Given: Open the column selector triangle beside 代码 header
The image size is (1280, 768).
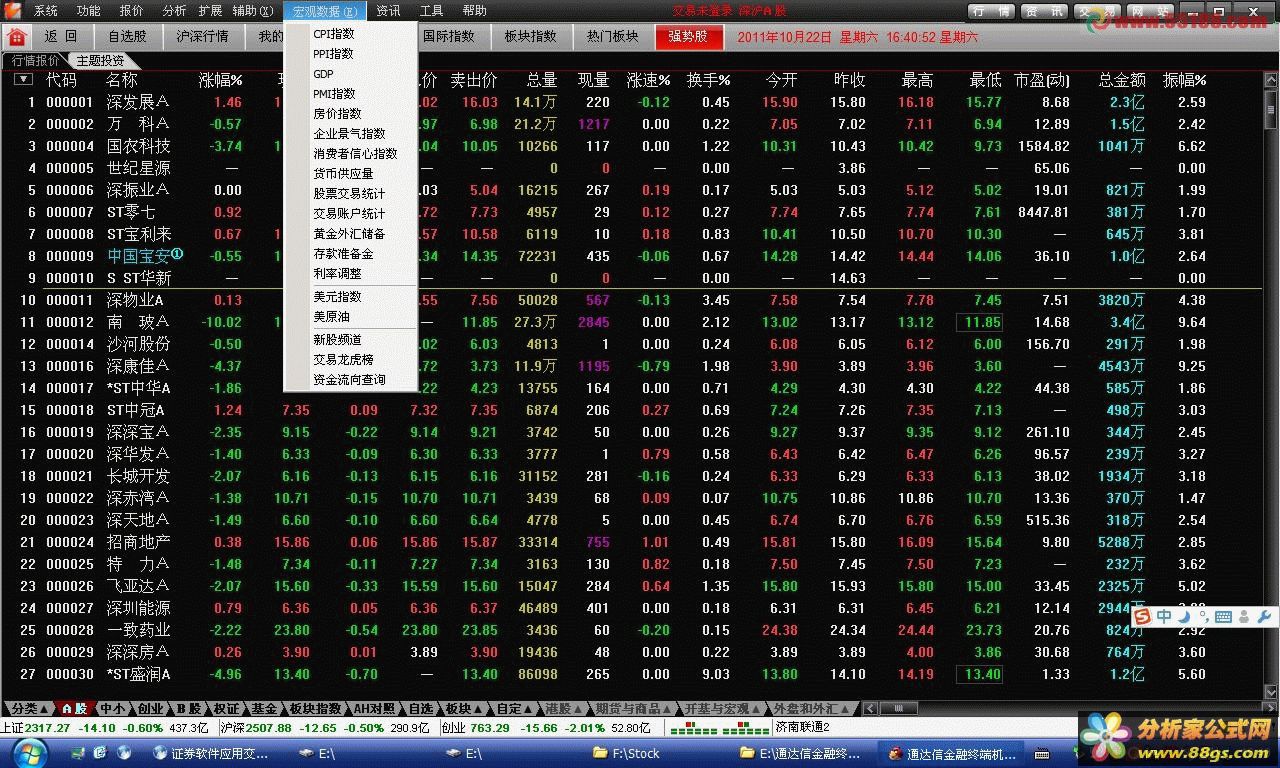Looking at the screenshot, I should pos(23,79).
